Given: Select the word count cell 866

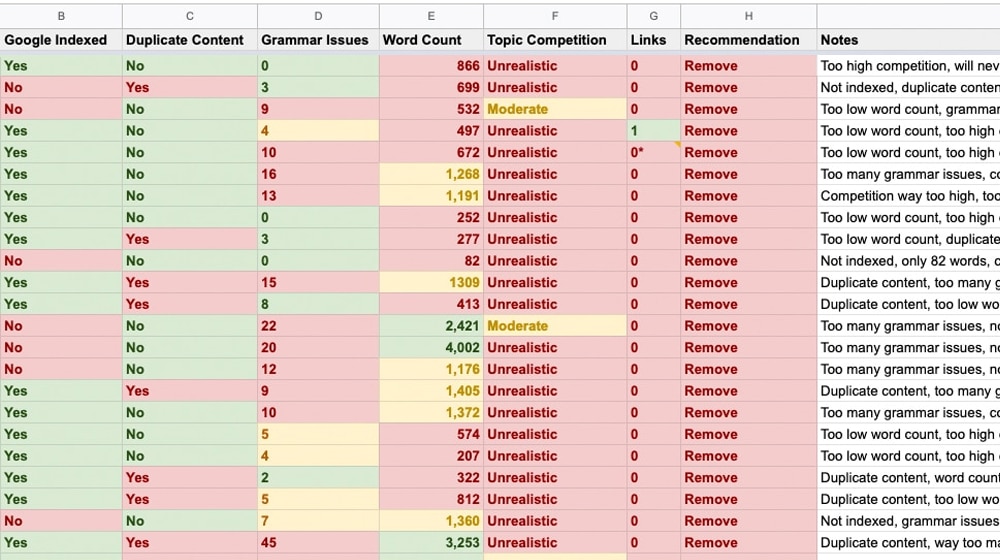Looking at the screenshot, I should (431, 66).
